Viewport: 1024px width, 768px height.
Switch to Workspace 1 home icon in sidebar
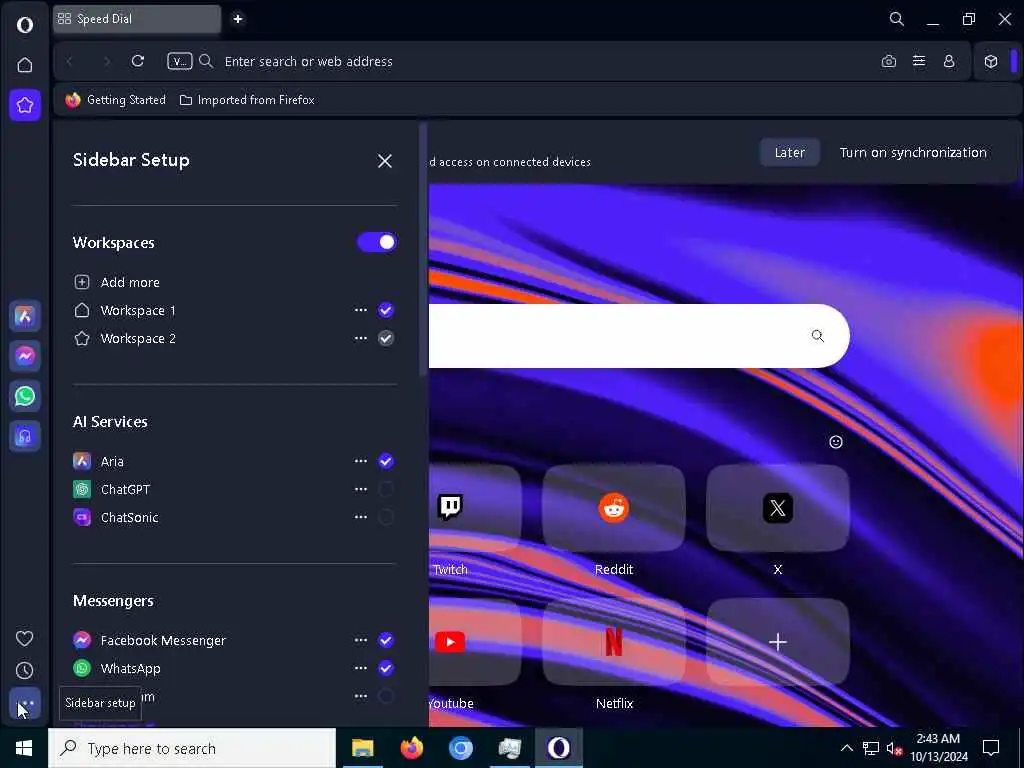[25, 65]
